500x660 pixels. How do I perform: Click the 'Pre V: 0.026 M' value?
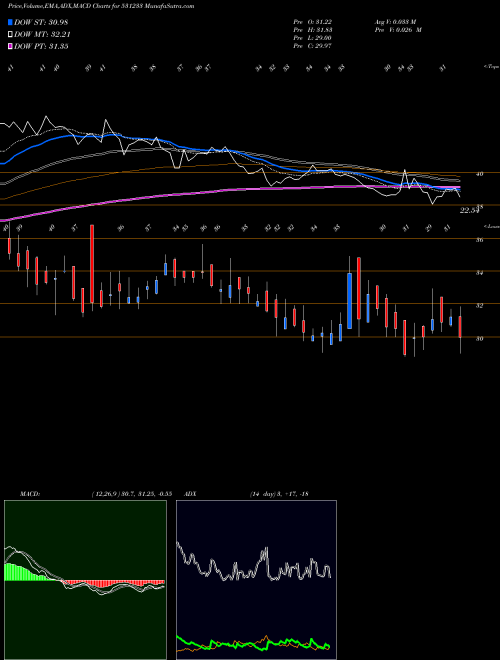[398, 30]
